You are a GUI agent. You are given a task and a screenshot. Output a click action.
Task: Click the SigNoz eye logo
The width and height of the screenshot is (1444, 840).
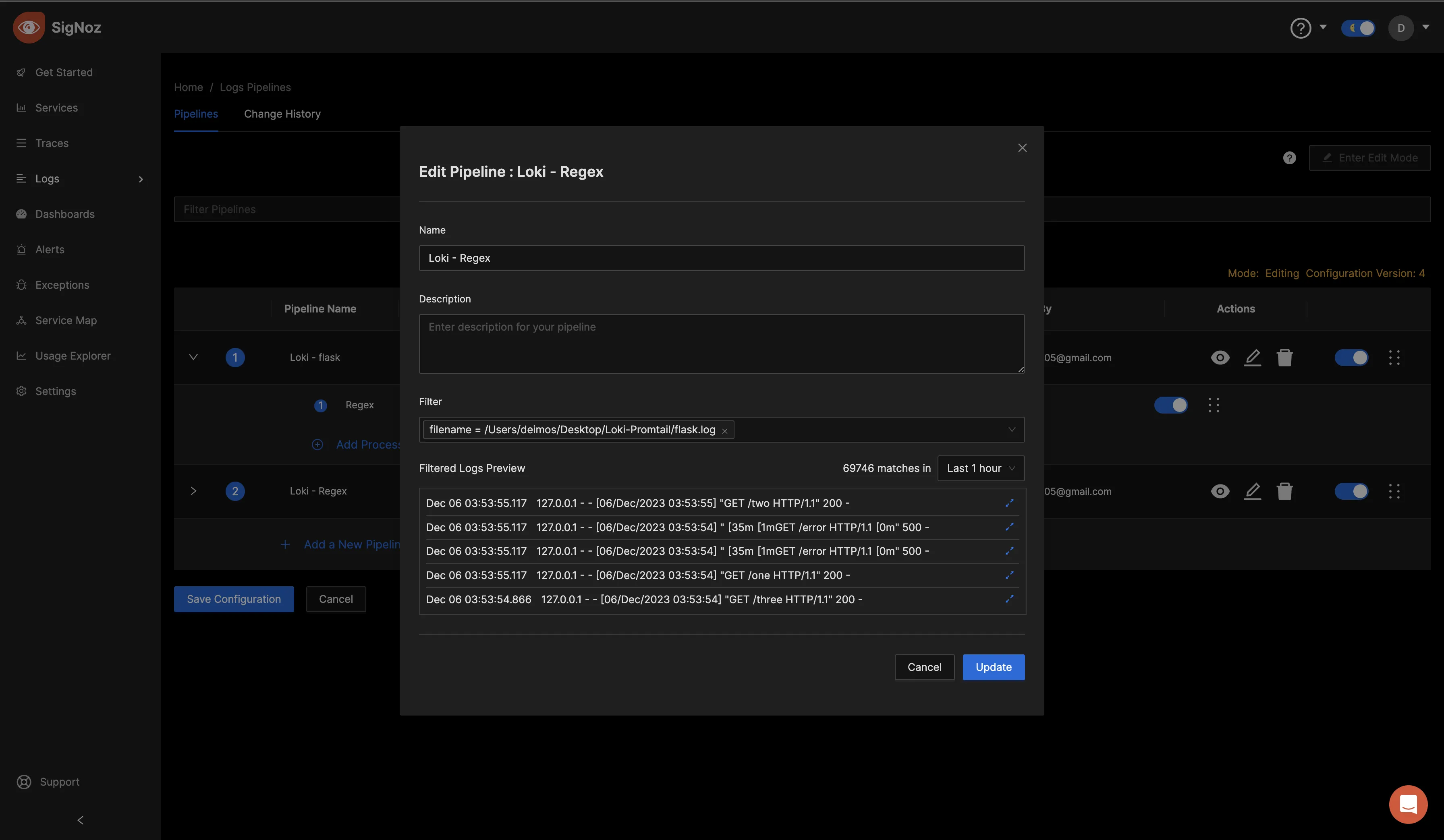tap(29, 27)
